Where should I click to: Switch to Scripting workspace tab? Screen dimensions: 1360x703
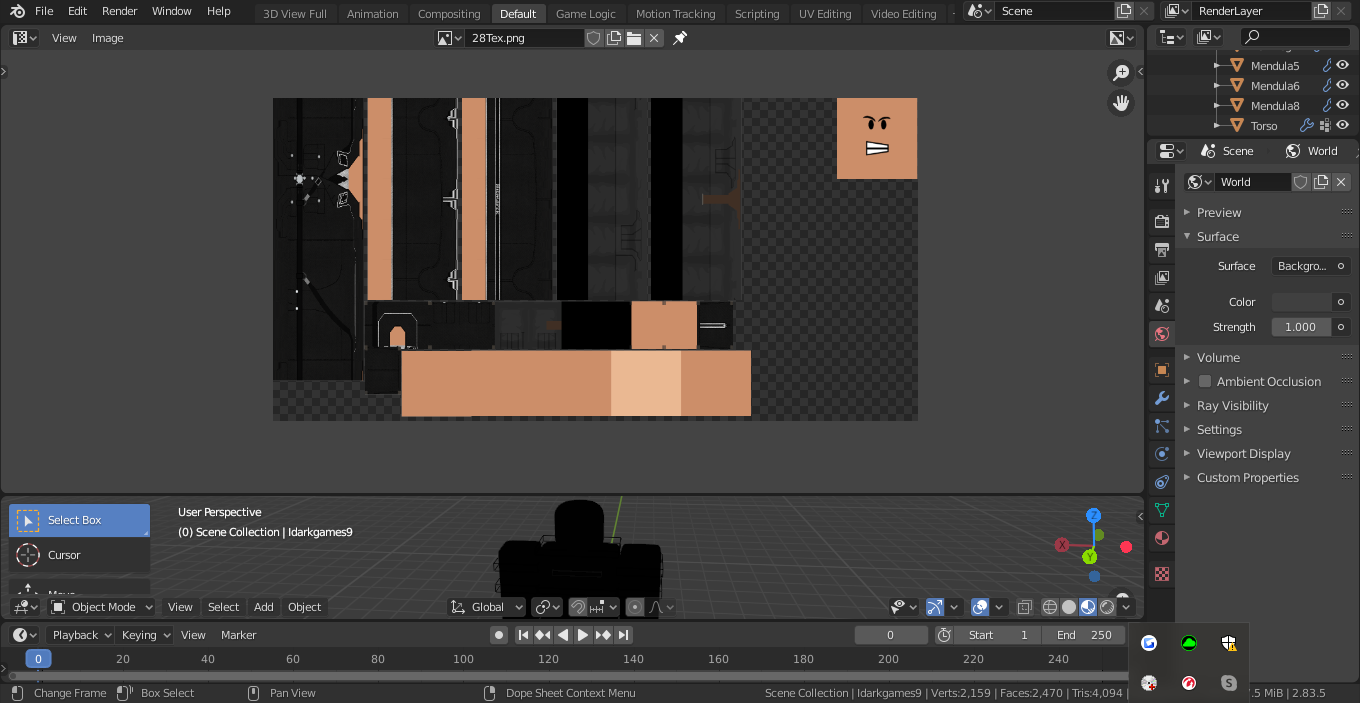click(757, 14)
